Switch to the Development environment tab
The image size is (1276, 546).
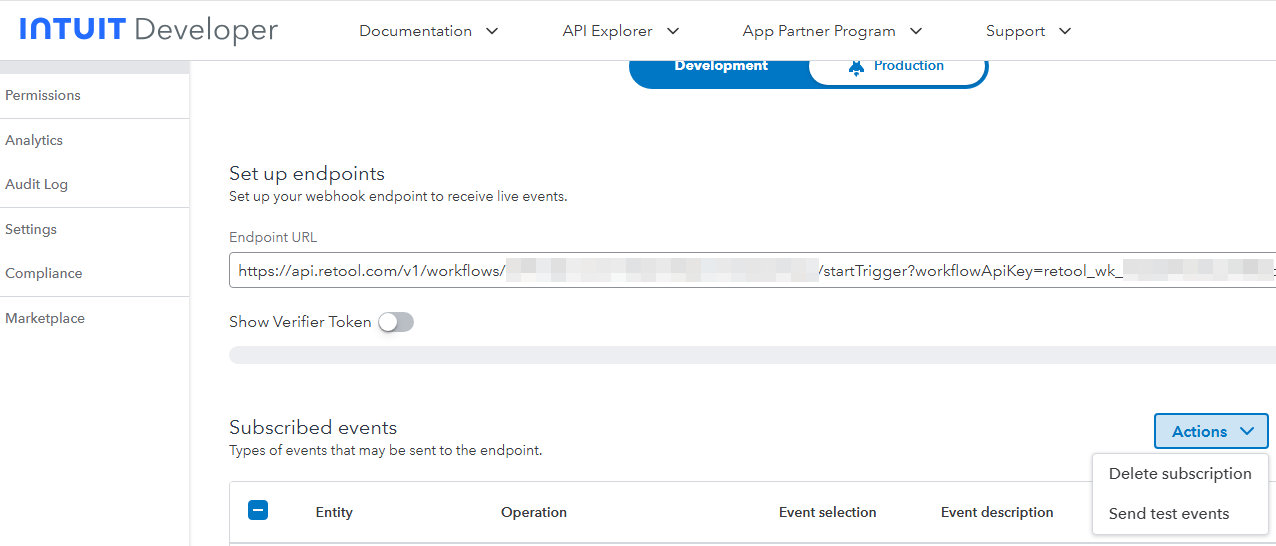tap(721, 66)
